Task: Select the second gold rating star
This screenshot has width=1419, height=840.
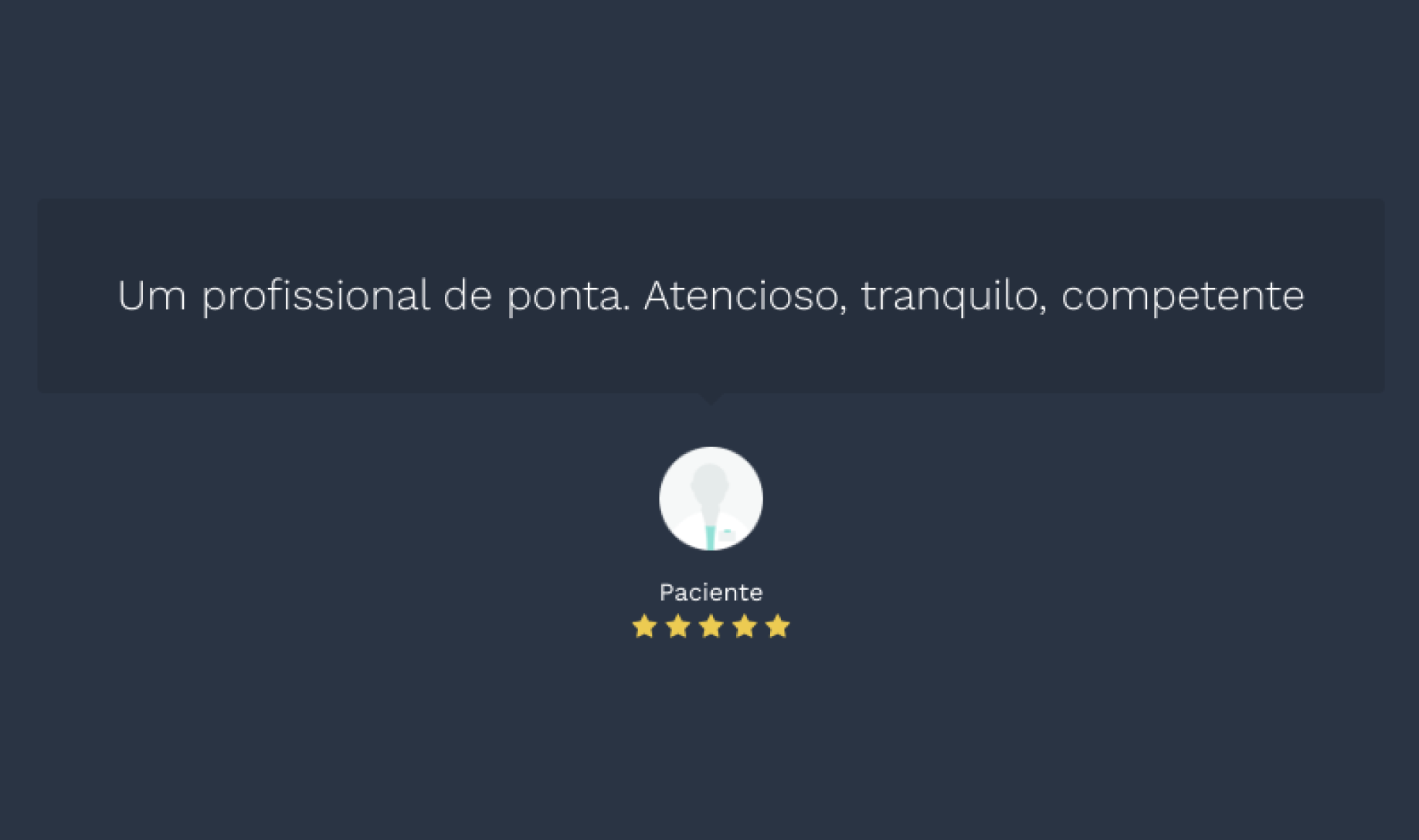Action: pos(677,626)
